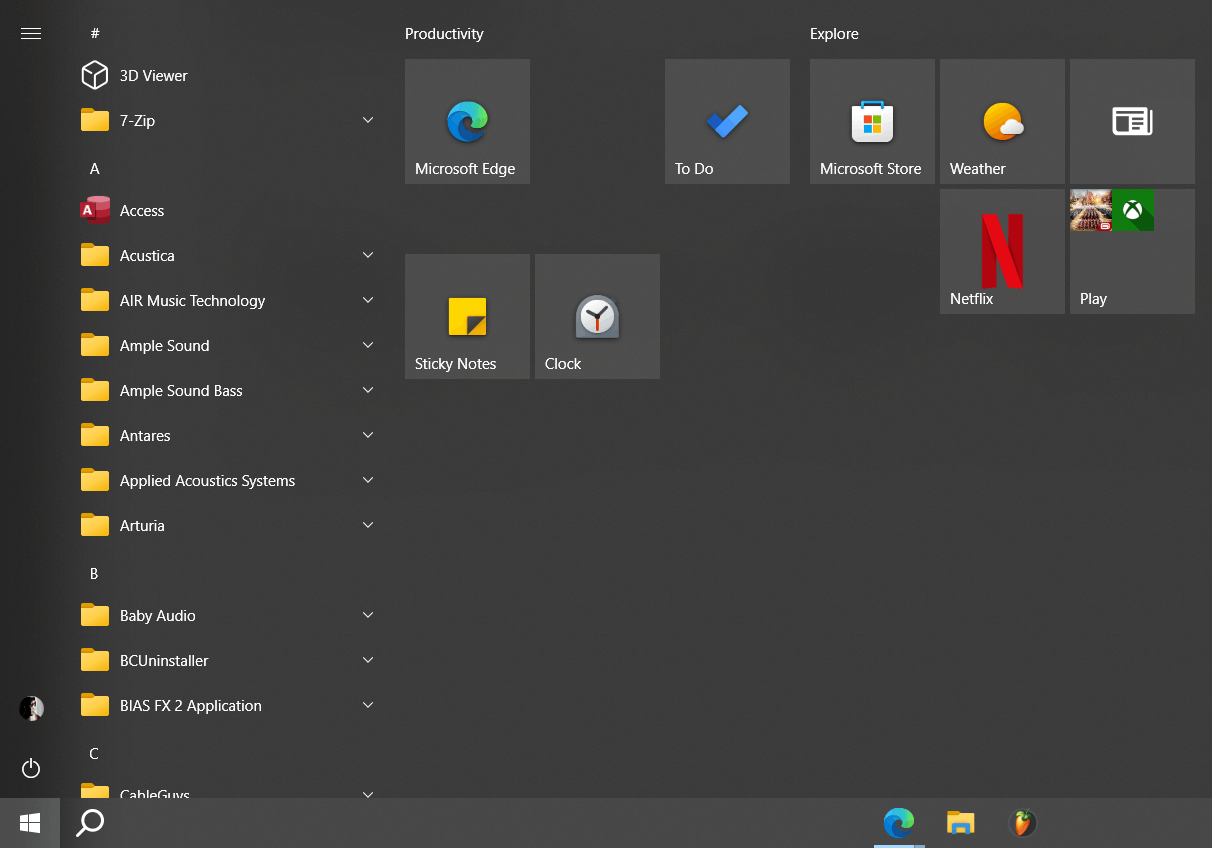Open File Explorer from the taskbar
The width and height of the screenshot is (1212, 848).
[x=960, y=823]
